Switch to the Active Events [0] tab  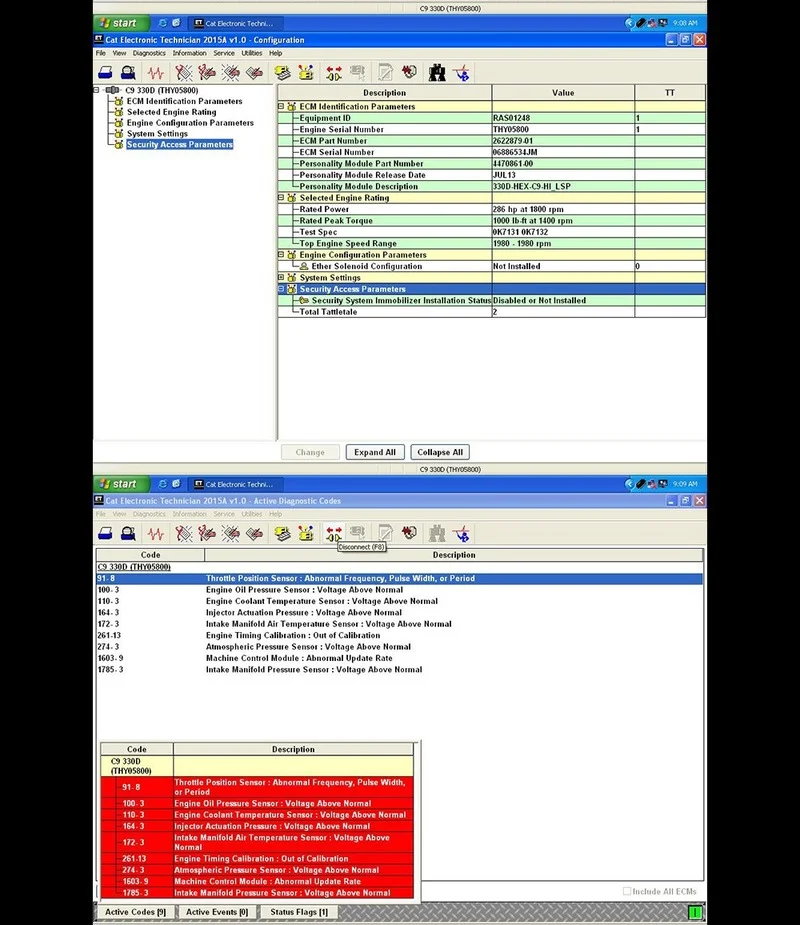pos(217,911)
